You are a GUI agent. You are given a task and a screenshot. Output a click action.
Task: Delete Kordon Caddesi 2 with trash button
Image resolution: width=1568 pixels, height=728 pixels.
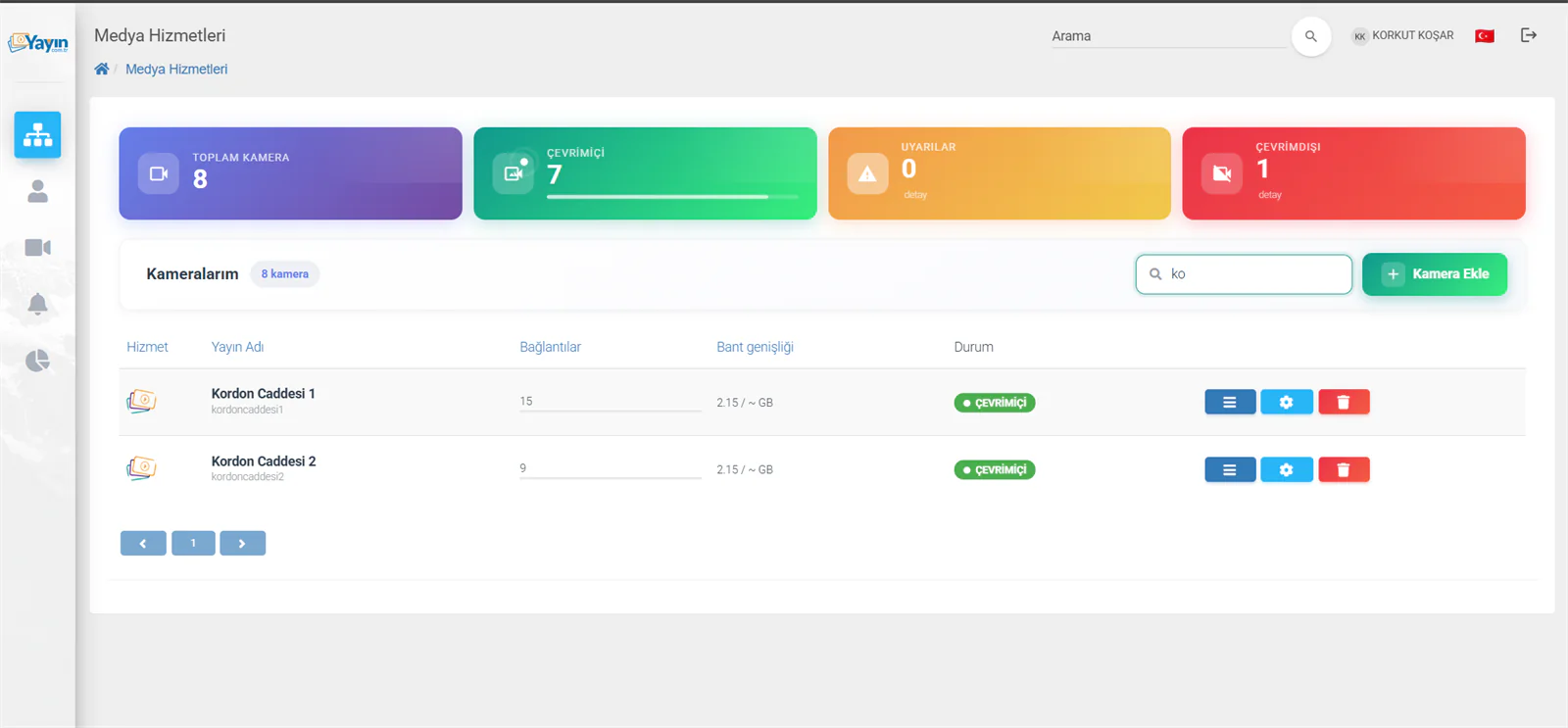click(x=1344, y=469)
